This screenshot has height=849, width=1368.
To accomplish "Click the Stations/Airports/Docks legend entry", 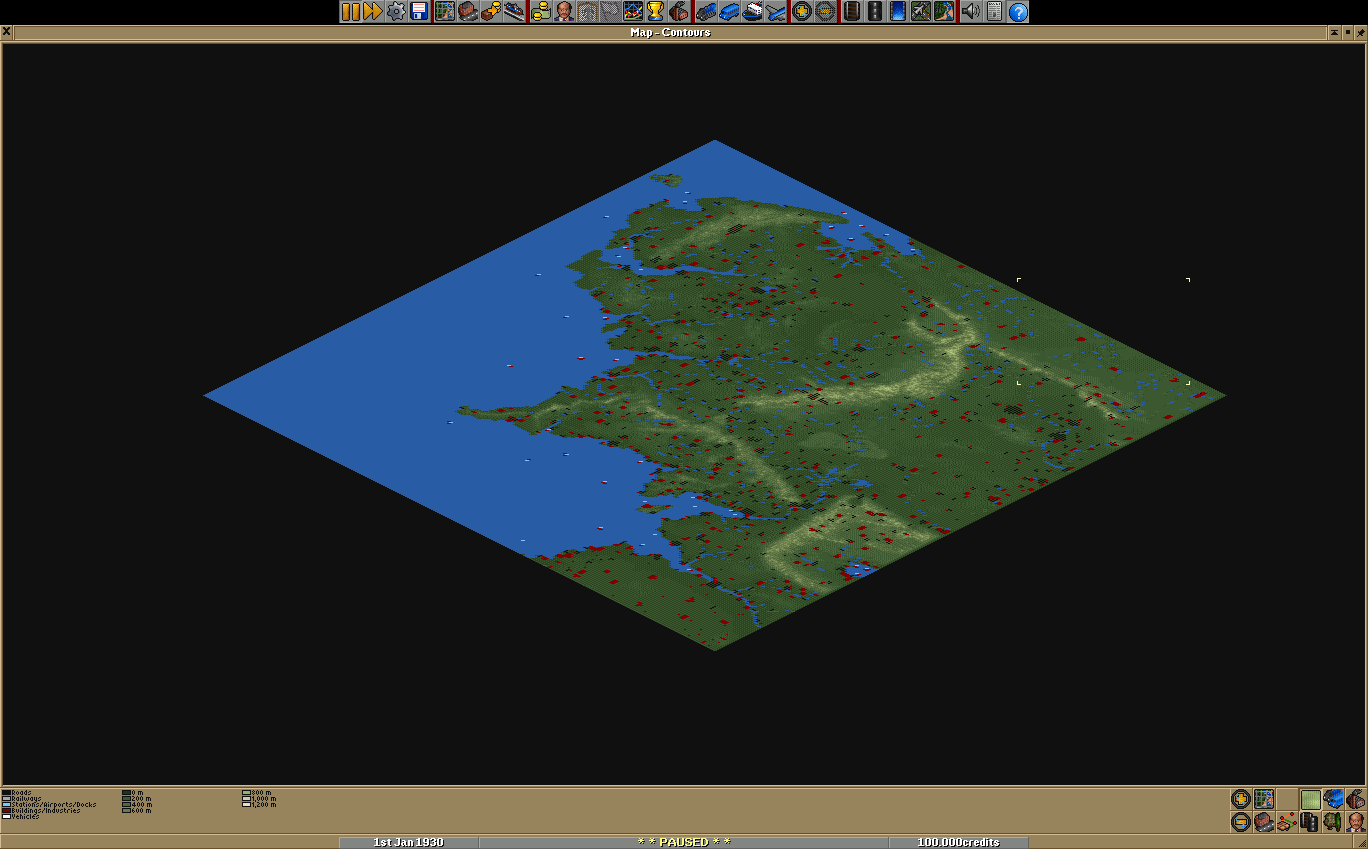I will [49, 804].
